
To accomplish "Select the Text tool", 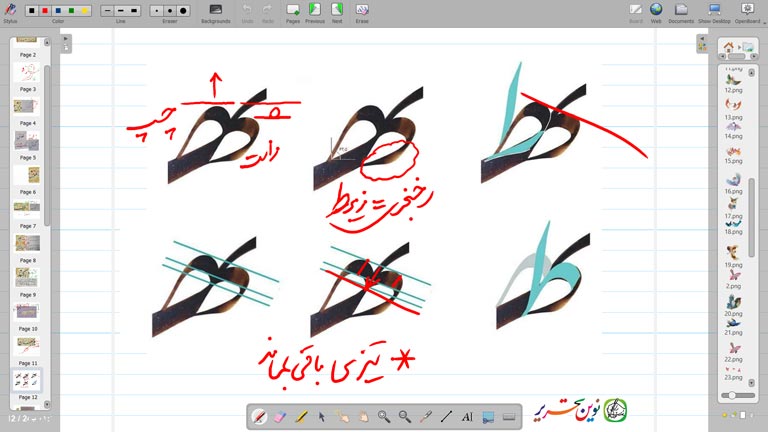I will [467, 416].
